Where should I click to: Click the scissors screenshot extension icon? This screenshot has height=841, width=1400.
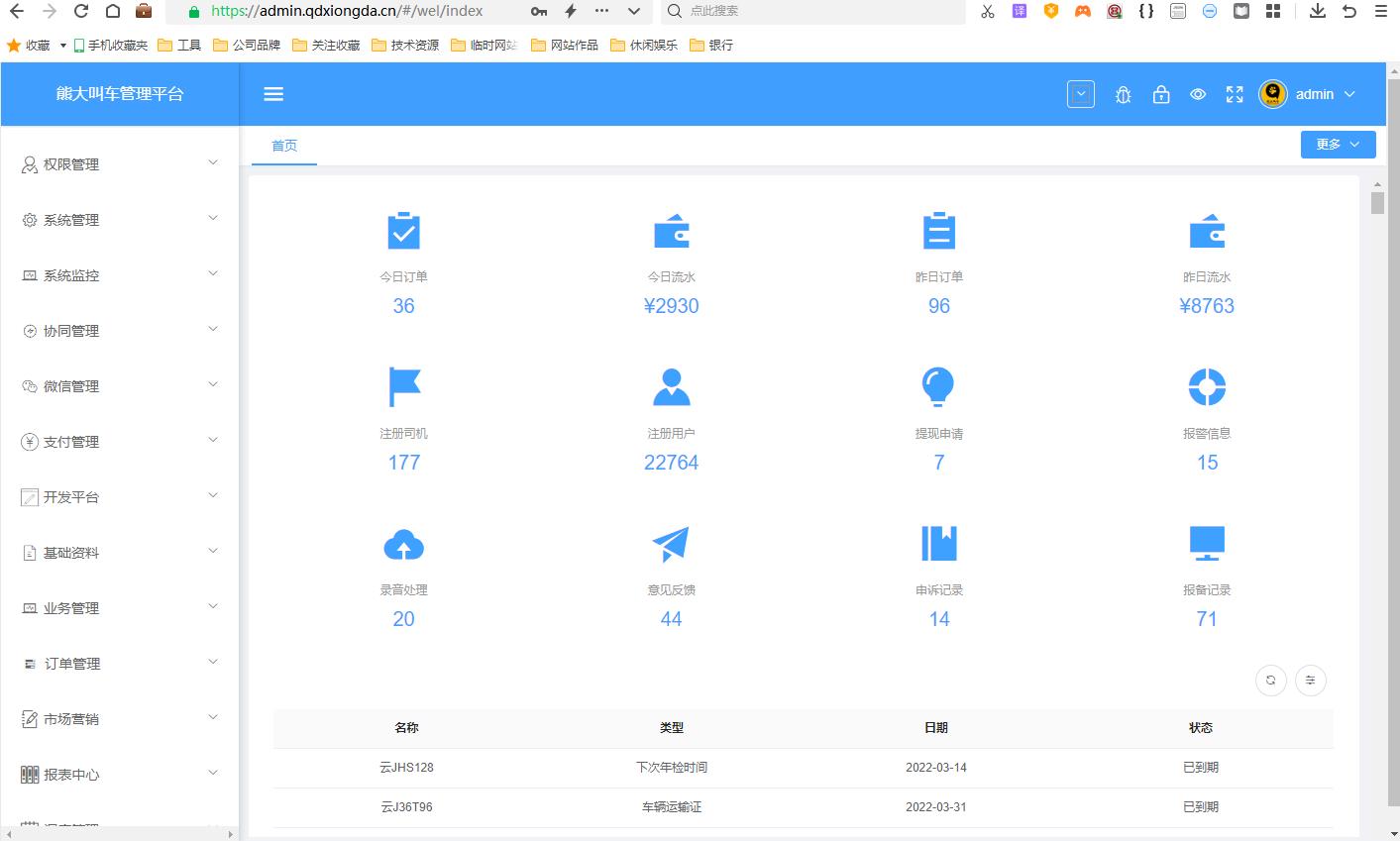coord(987,11)
